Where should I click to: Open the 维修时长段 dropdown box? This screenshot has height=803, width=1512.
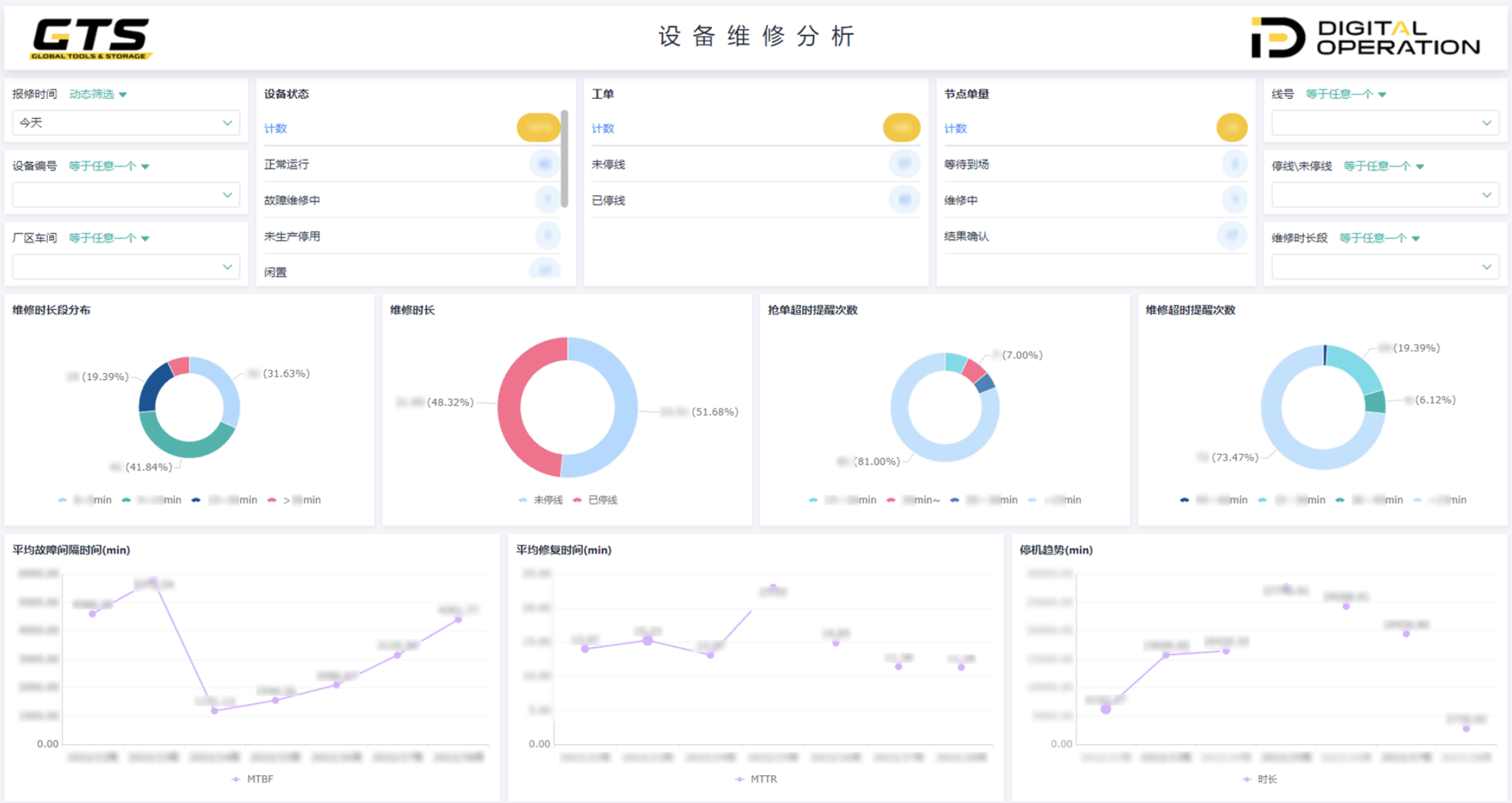[1384, 267]
